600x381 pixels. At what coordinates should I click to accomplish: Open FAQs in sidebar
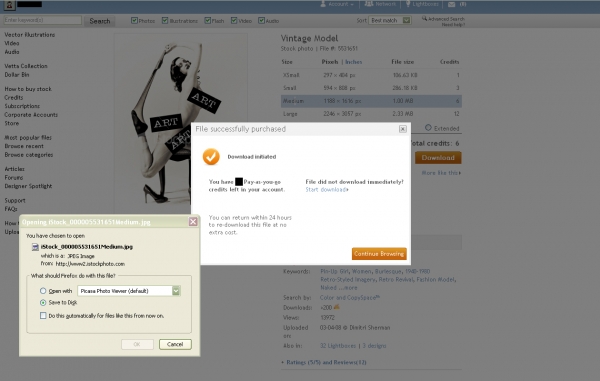coord(11,209)
